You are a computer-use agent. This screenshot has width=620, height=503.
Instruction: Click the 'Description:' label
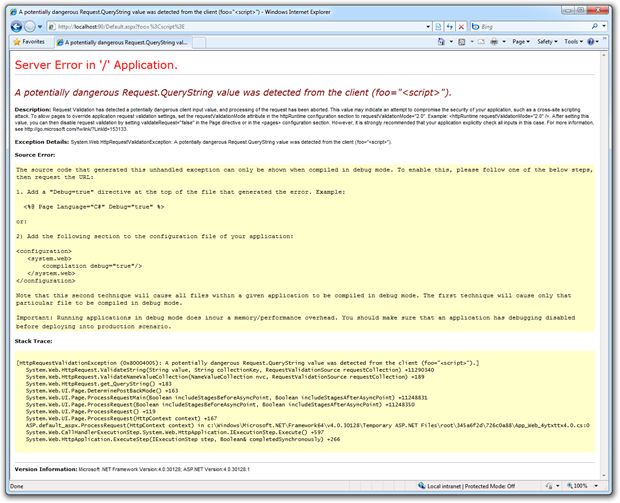[33, 110]
